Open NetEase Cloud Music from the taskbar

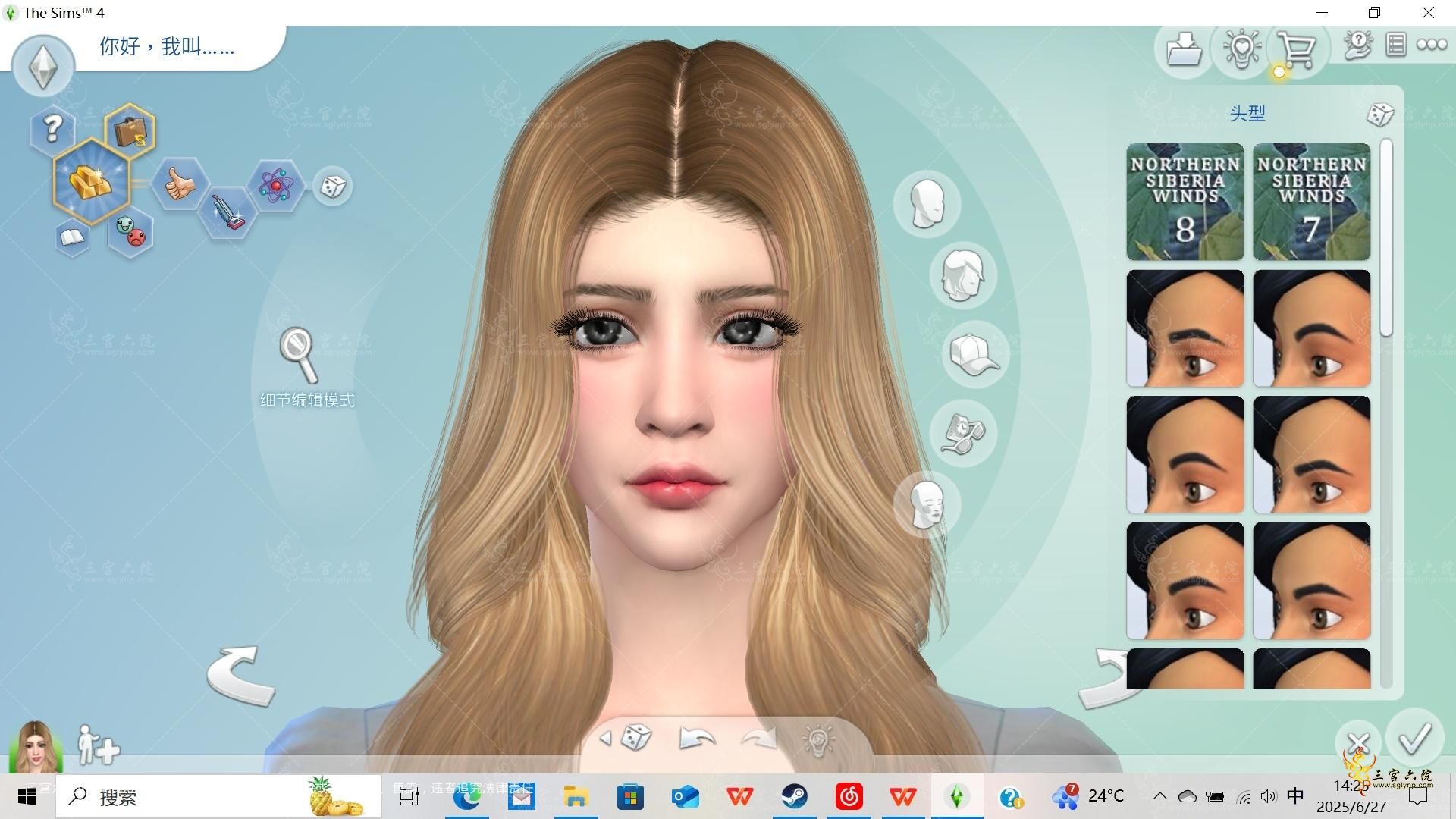pyautogui.click(x=849, y=797)
